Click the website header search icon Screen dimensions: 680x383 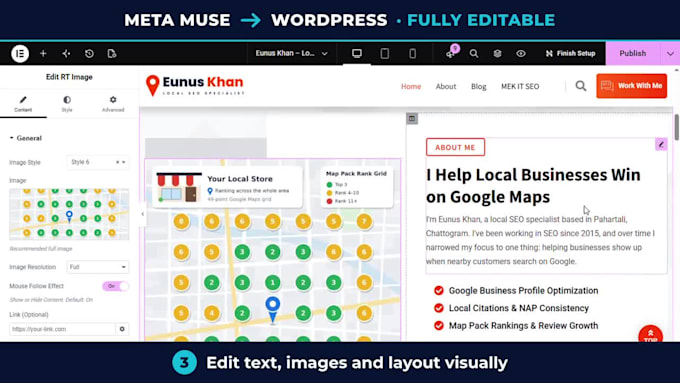tap(581, 86)
